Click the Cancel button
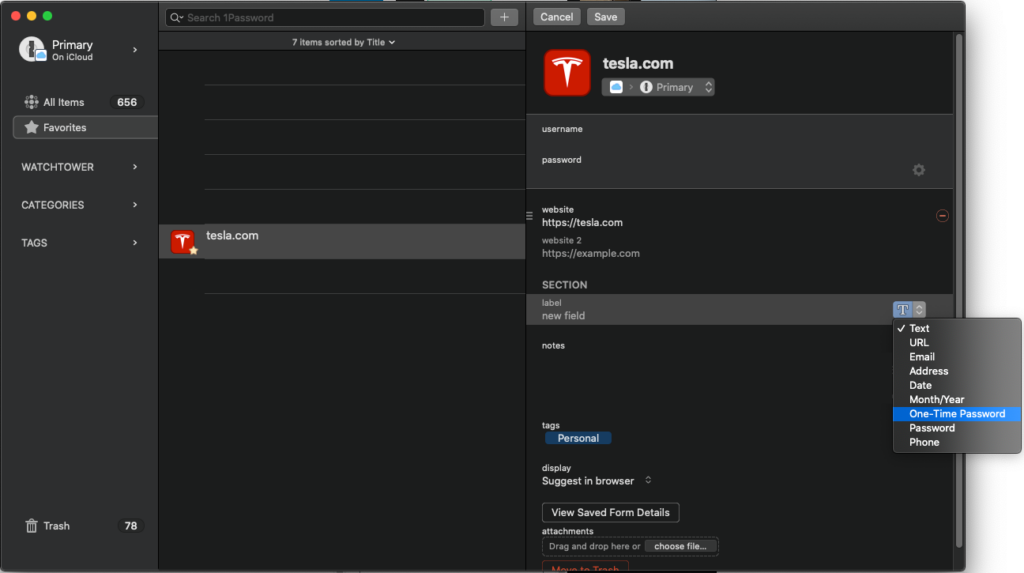 (x=556, y=17)
